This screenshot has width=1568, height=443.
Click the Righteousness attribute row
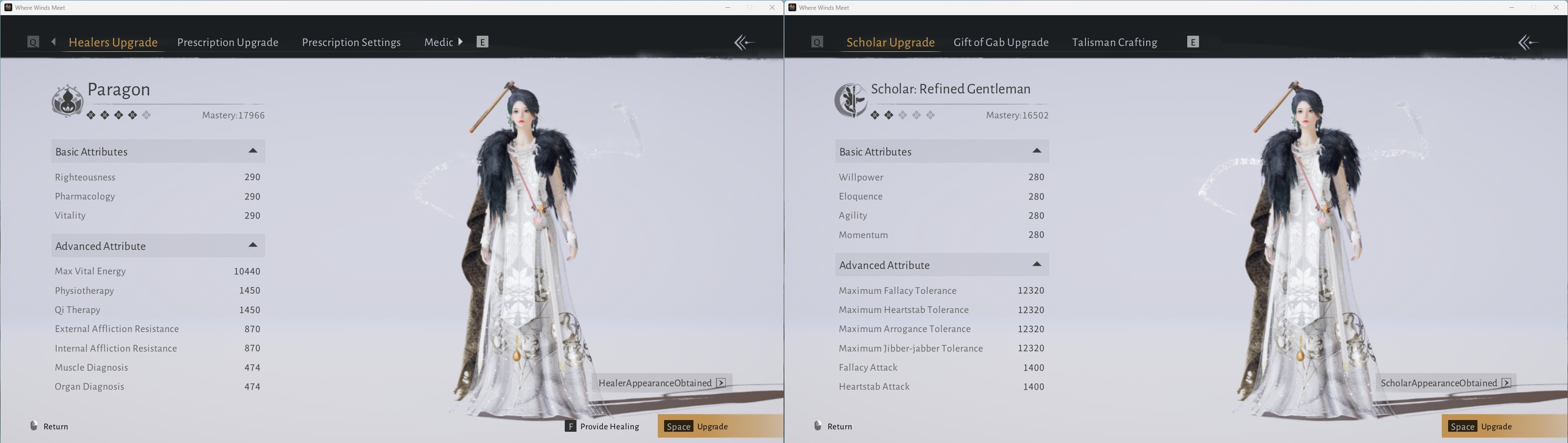tap(158, 177)
